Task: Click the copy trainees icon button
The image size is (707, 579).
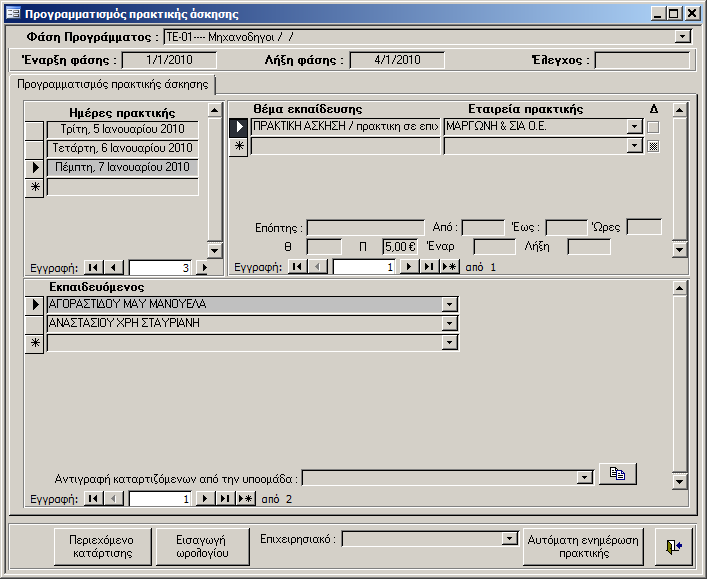Action: pyautogui.click(x=617, y=474)
